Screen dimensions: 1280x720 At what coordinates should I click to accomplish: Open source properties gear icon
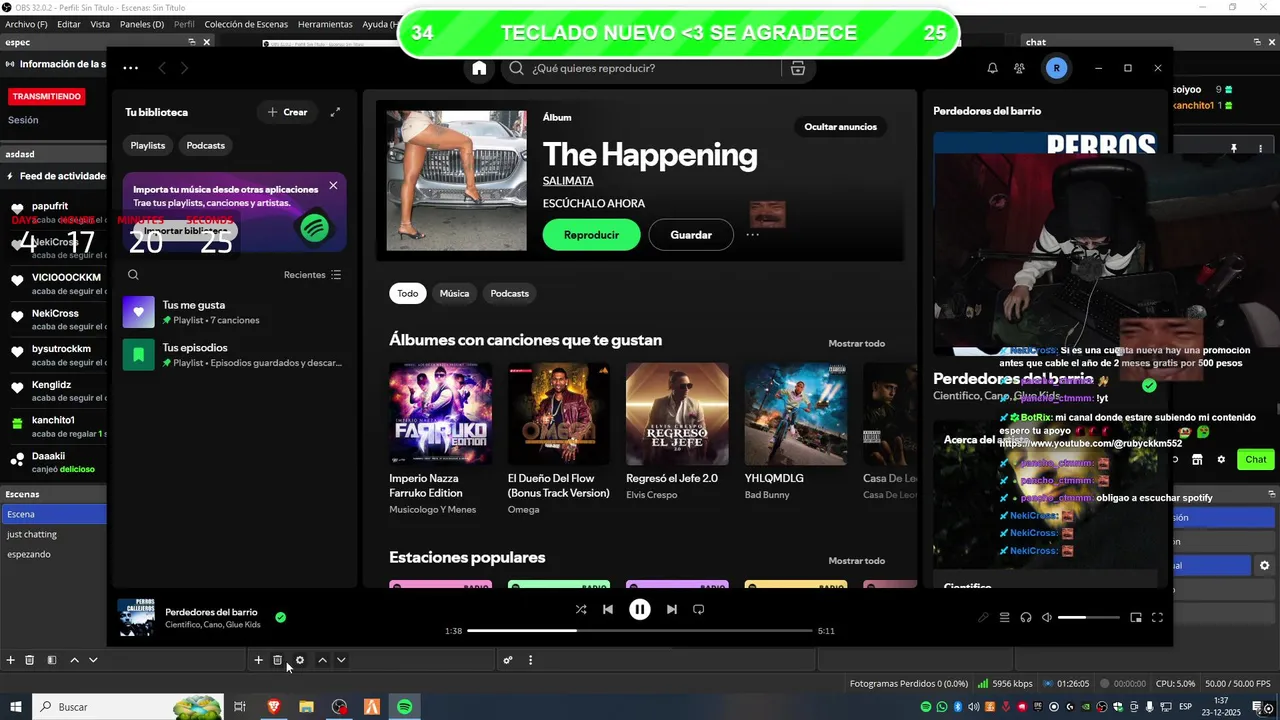pos(299,660)
